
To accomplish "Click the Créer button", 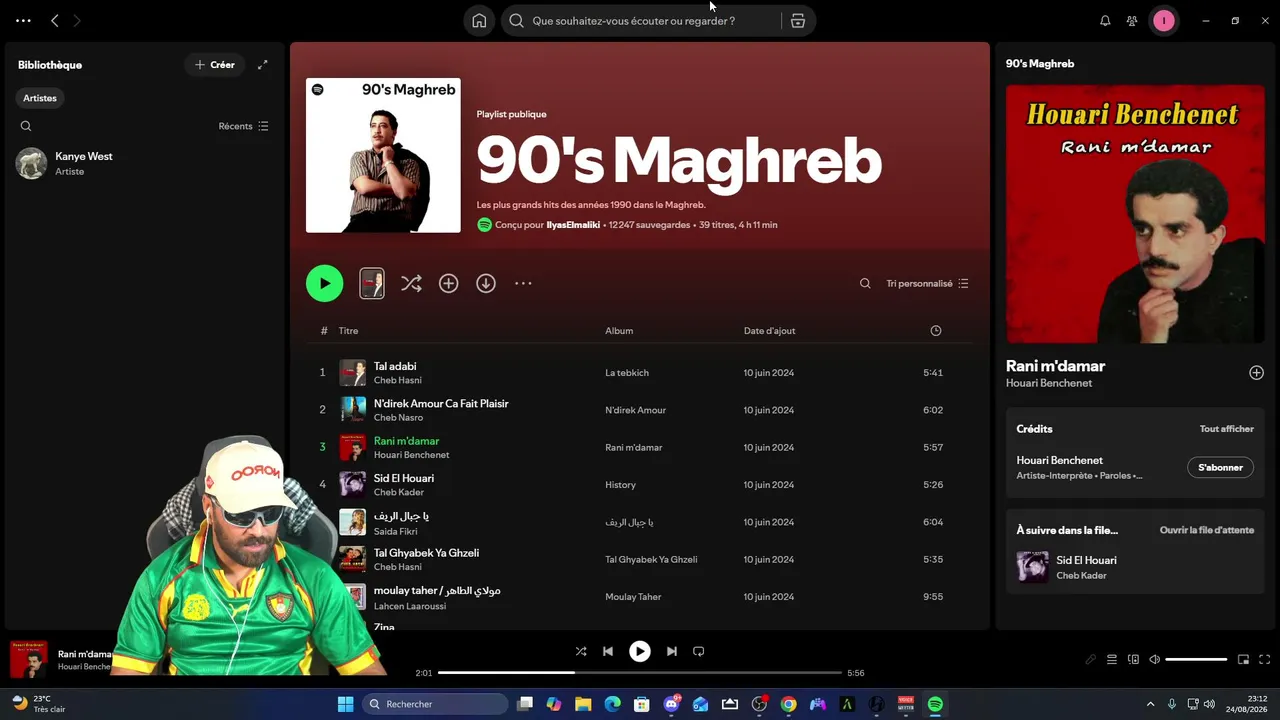I will coord(215,64).
